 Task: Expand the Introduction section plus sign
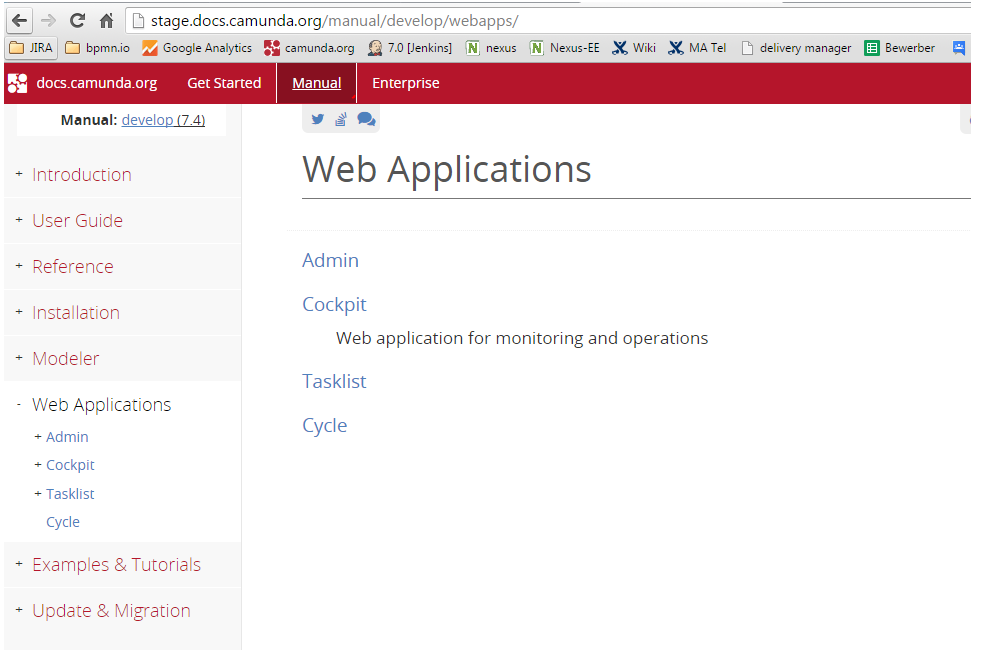[19, 173]
